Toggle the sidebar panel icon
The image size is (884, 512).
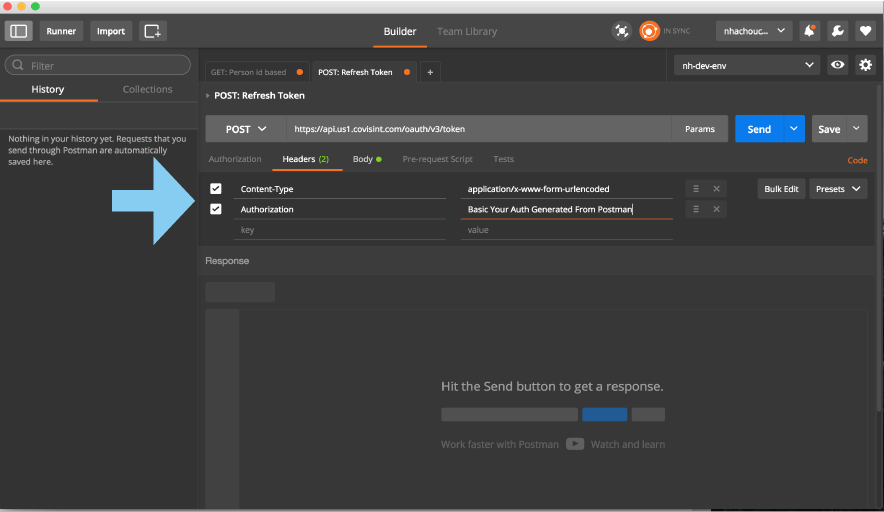coord(20,31)
